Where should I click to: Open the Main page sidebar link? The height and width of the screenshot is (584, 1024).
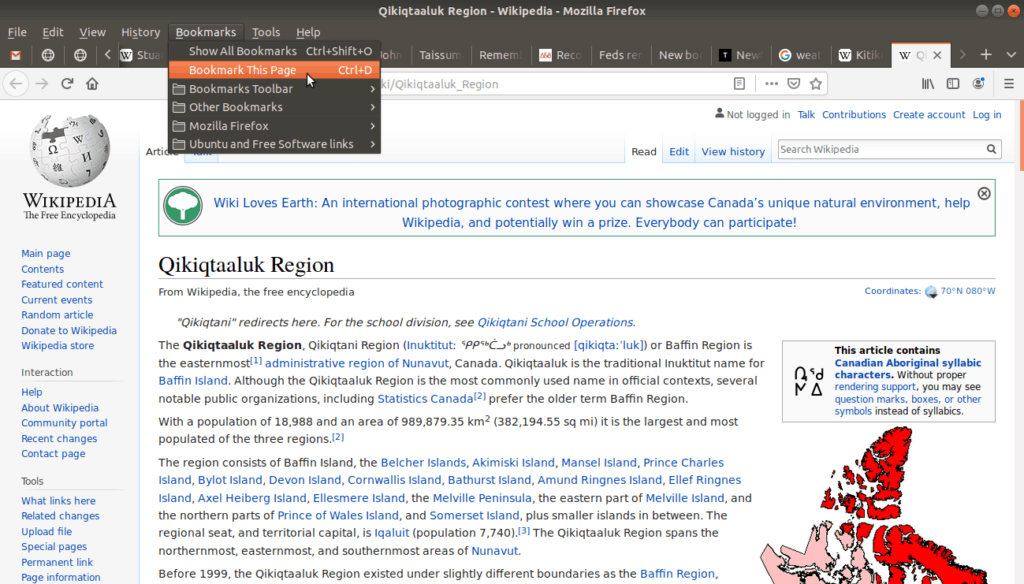point(45,253)
